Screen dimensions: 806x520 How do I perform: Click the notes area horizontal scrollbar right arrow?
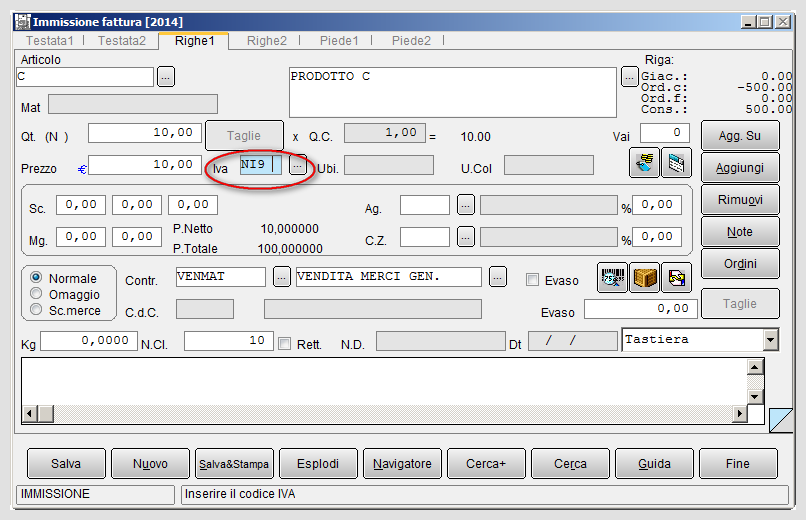[740, 414]
